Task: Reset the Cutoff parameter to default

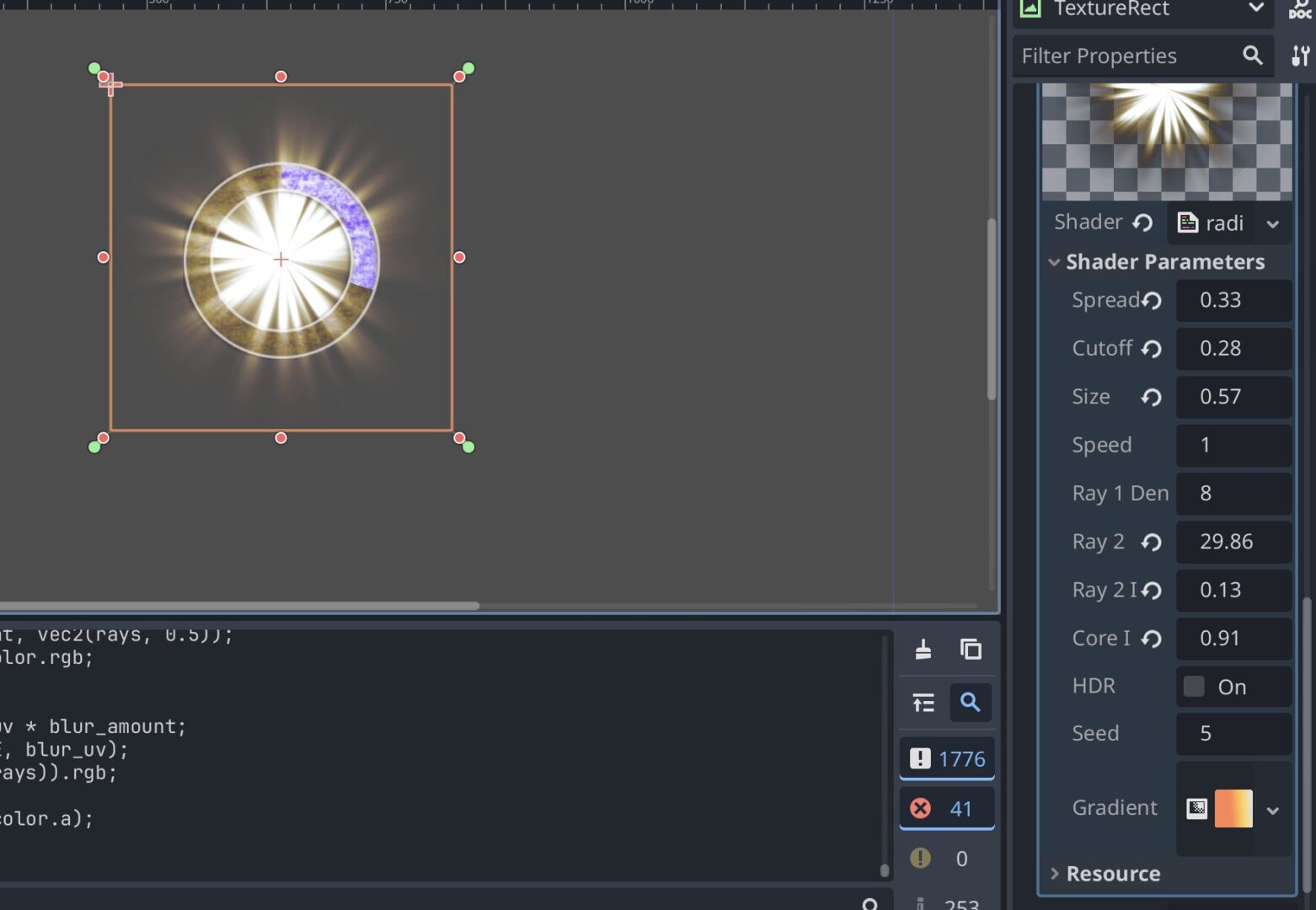Action: pos(1152,349)
